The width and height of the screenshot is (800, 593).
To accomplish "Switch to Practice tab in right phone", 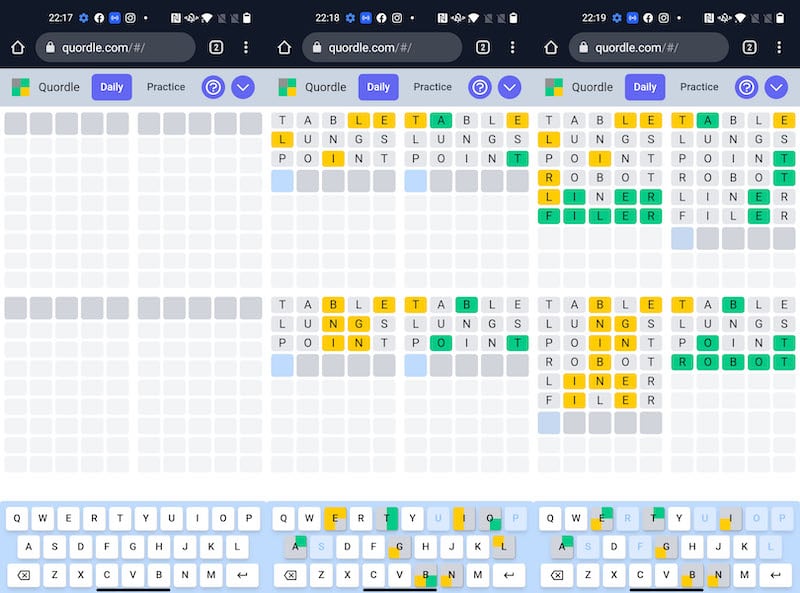I will click(699, 87).
